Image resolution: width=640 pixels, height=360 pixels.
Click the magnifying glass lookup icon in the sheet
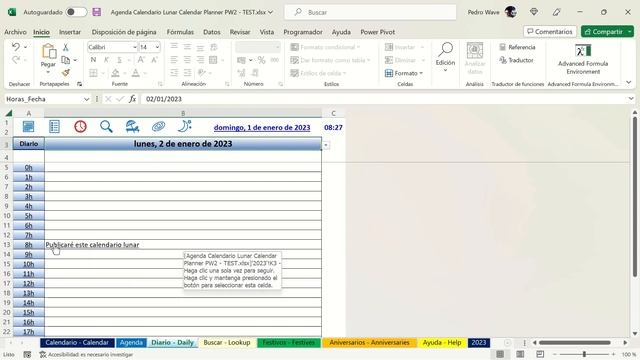pos(106,127)
